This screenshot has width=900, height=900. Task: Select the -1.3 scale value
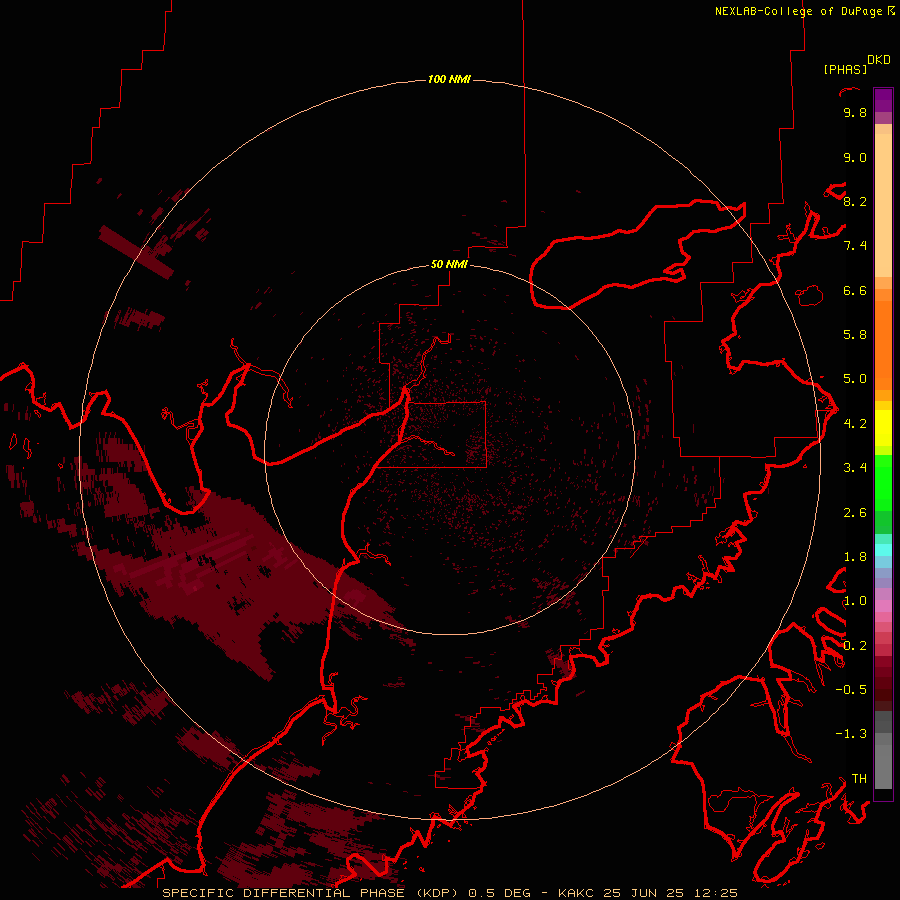pos(851,734)
